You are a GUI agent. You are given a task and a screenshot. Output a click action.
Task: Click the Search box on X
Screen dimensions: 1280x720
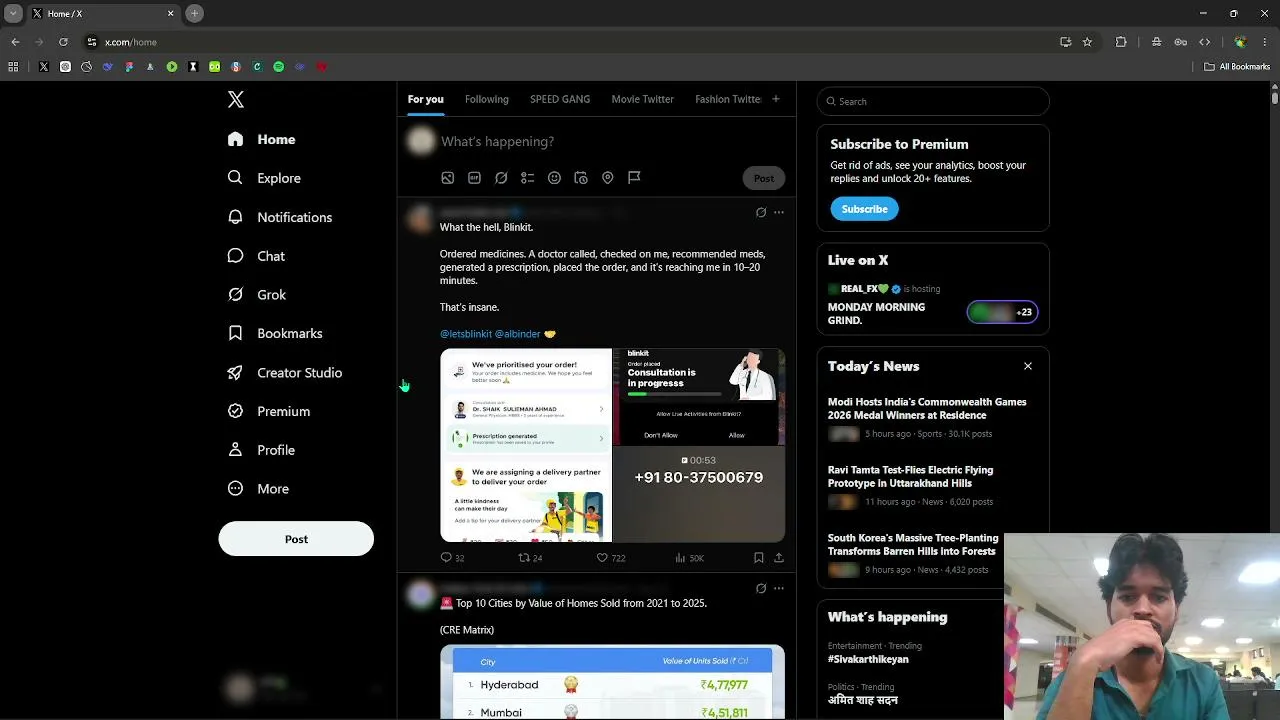coord(933,101)
